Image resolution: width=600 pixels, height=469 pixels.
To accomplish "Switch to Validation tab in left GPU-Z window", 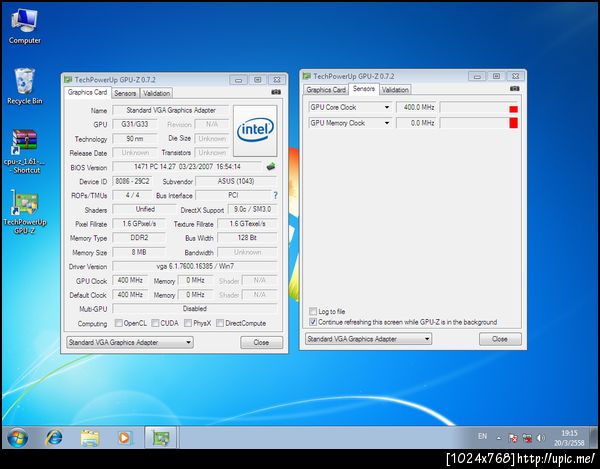I will click(x=157, y=93).
